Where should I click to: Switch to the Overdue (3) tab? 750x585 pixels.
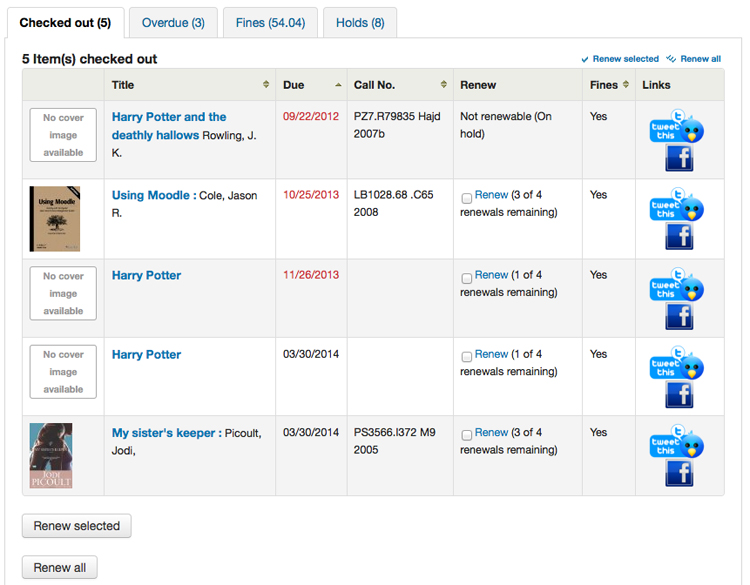click(x=173, y=23)
